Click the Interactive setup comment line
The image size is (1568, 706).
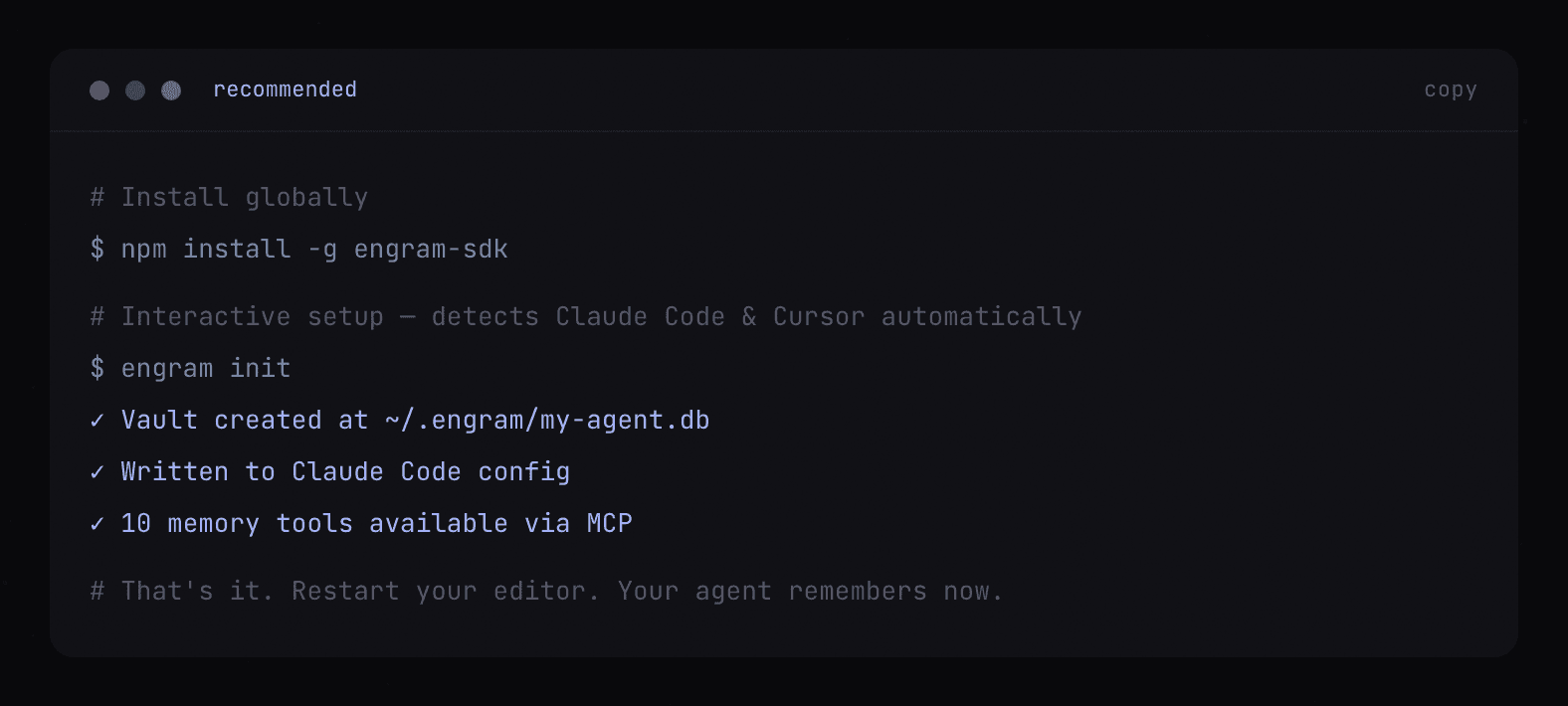585,316
